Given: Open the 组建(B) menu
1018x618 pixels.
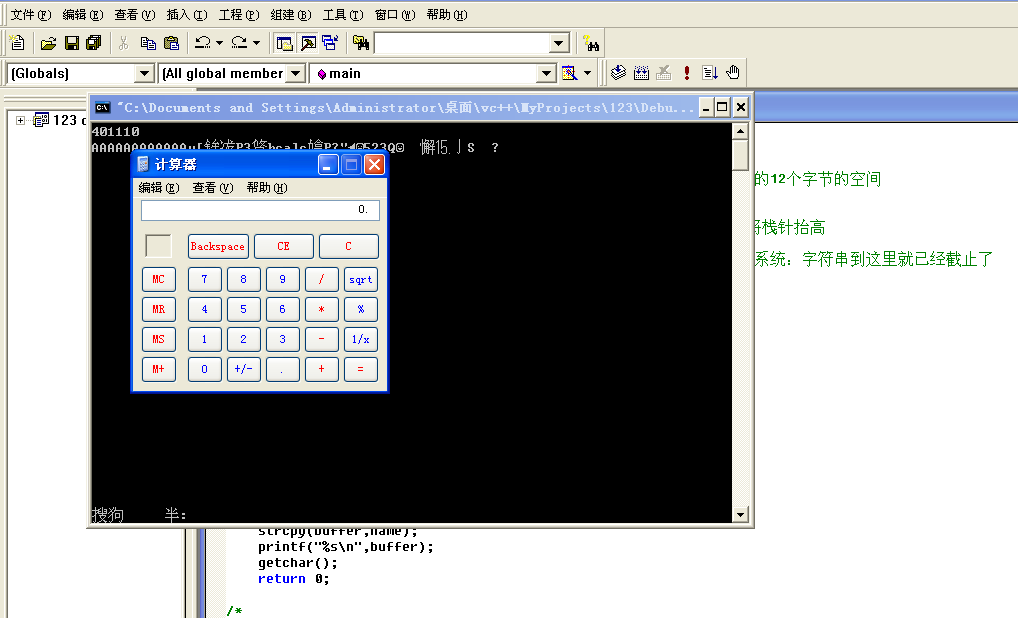Looking at the screenshot, I should pos(290,14).
